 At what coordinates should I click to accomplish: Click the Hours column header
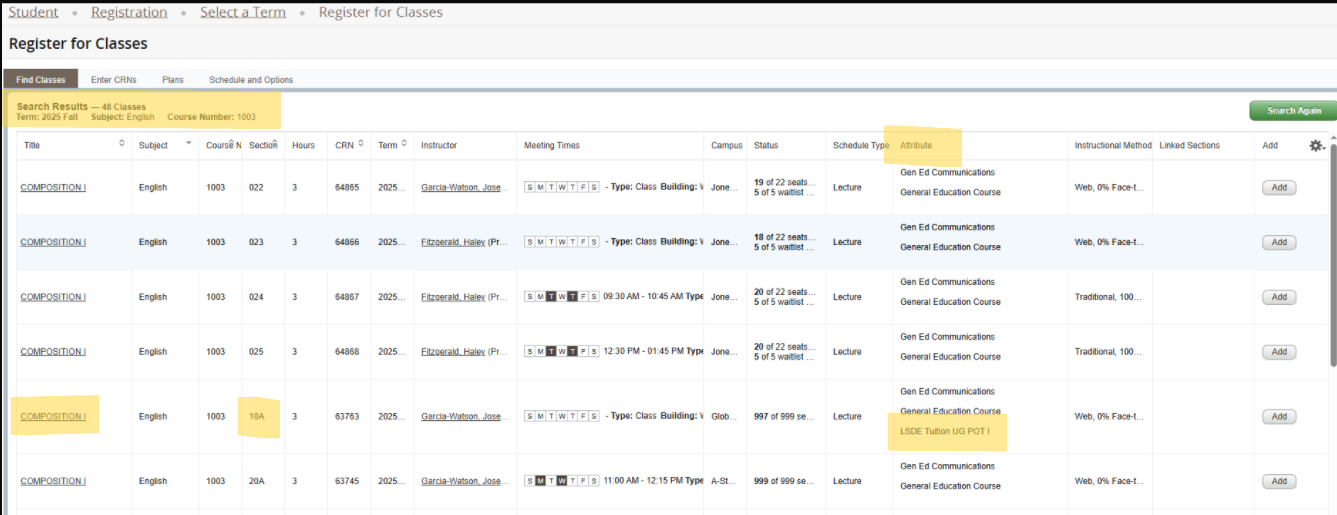point(303,145)
